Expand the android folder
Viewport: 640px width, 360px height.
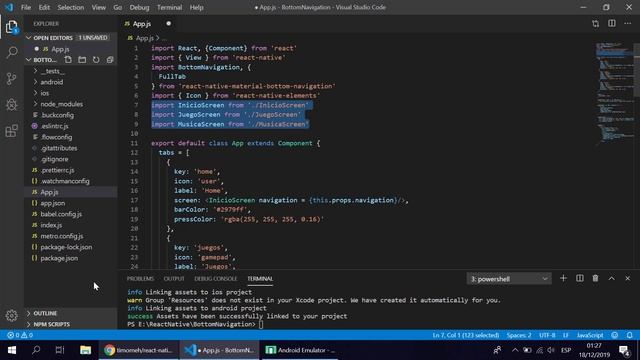coord(71,82)
